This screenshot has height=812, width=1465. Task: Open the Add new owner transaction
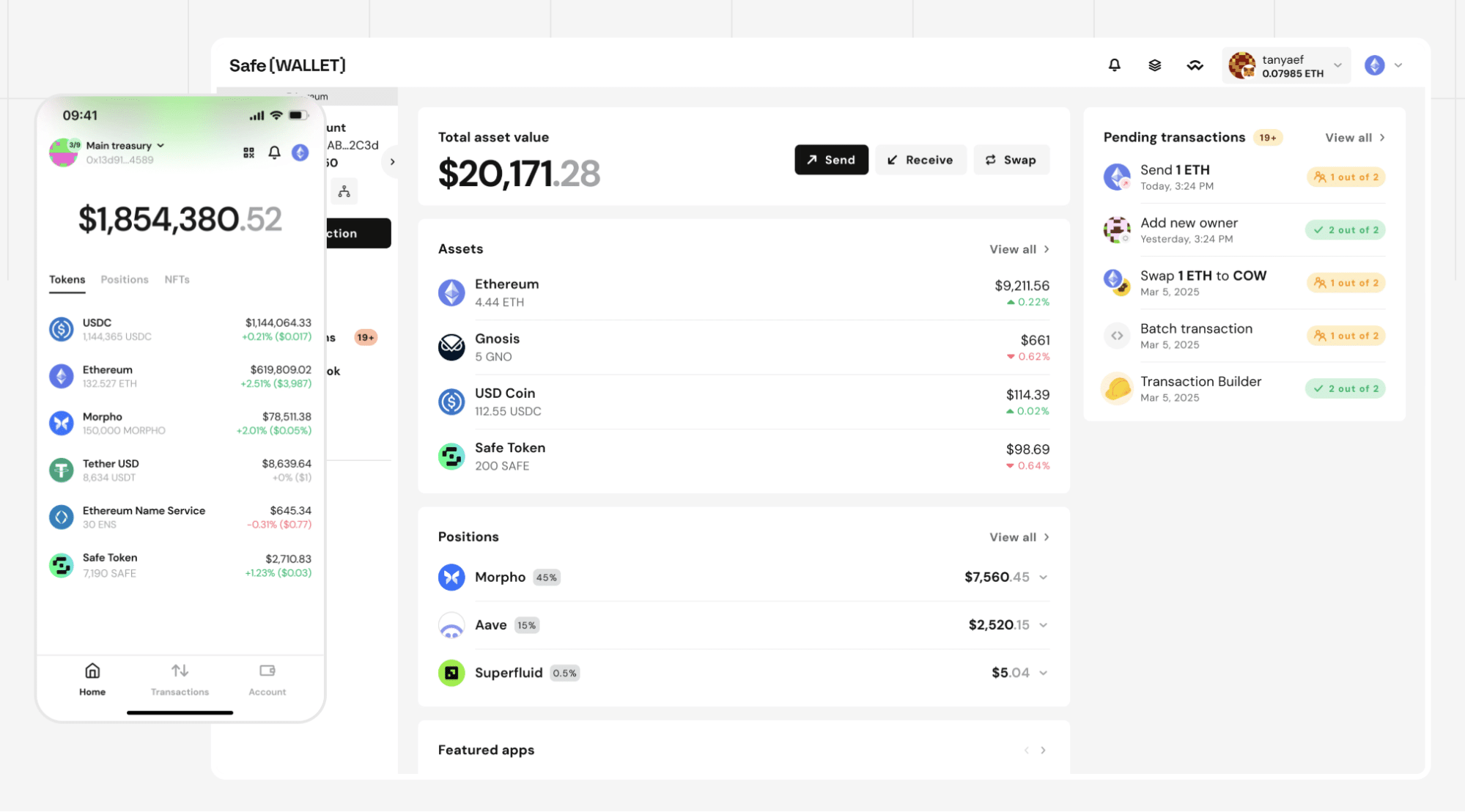tap(1244, 230)
